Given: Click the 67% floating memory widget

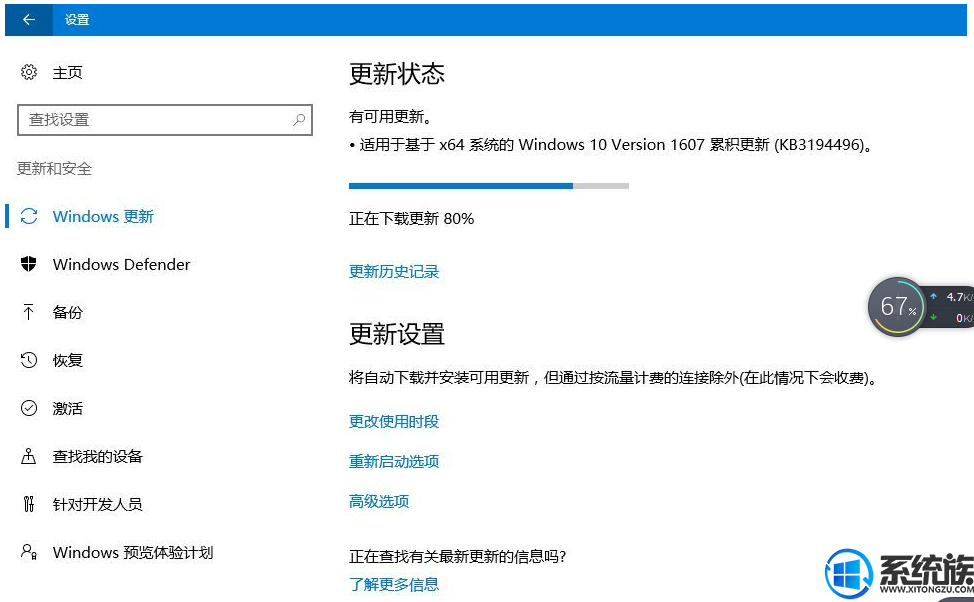Looking at the screenshot, I should [898, 307].
